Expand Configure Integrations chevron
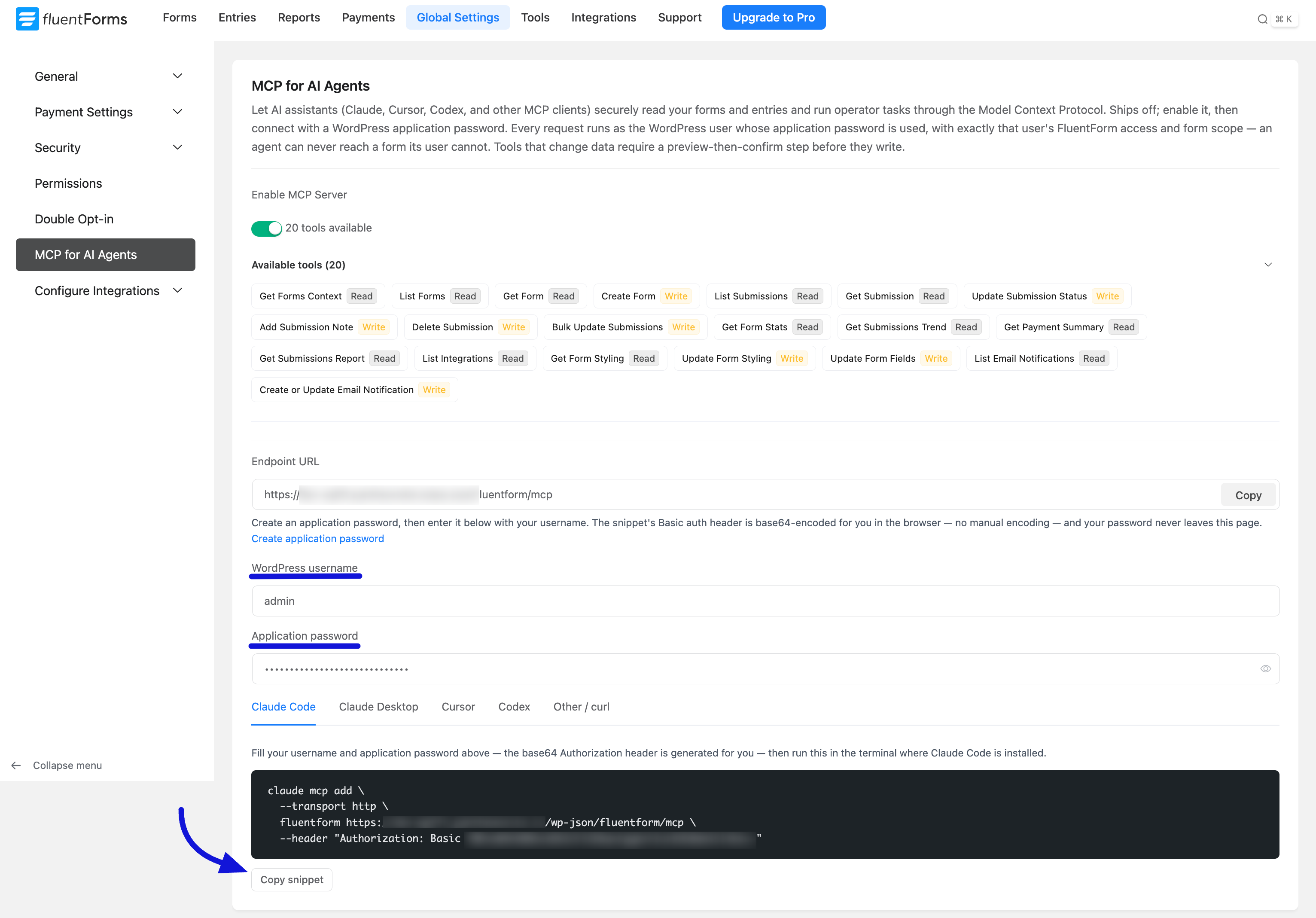The width and height of the screenshot is (1316, 918). tap(178, 291)
